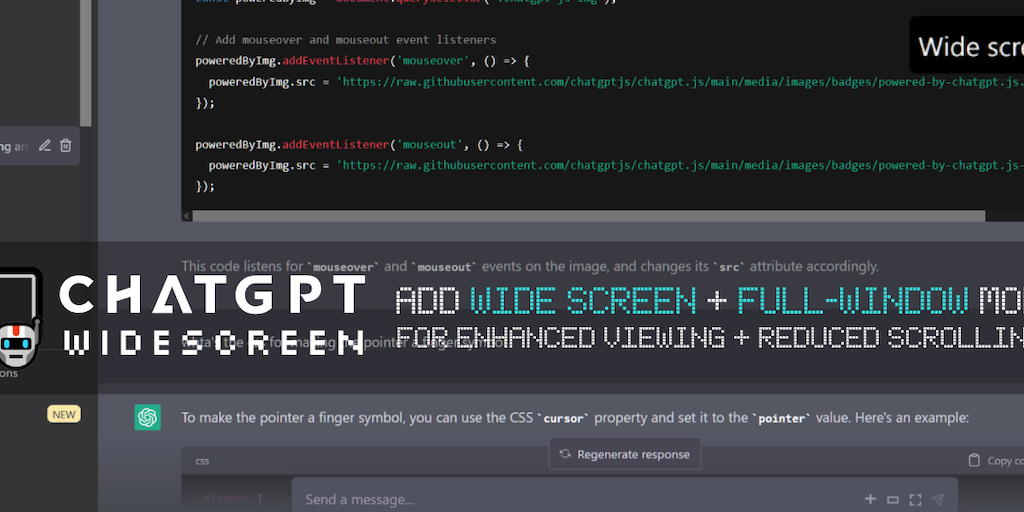This screenshot has width=1024, height=512.
Task: Click the 'pointer' inline code word
Action: click(x=781, y=419)
